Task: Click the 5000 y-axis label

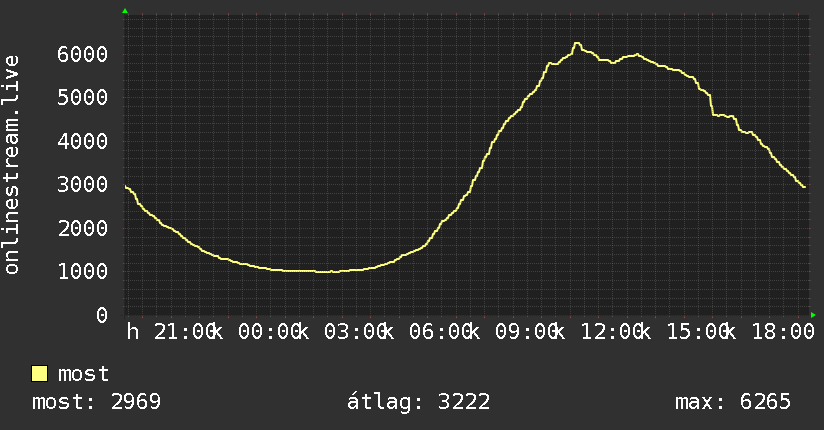Action: coord(83,97)
